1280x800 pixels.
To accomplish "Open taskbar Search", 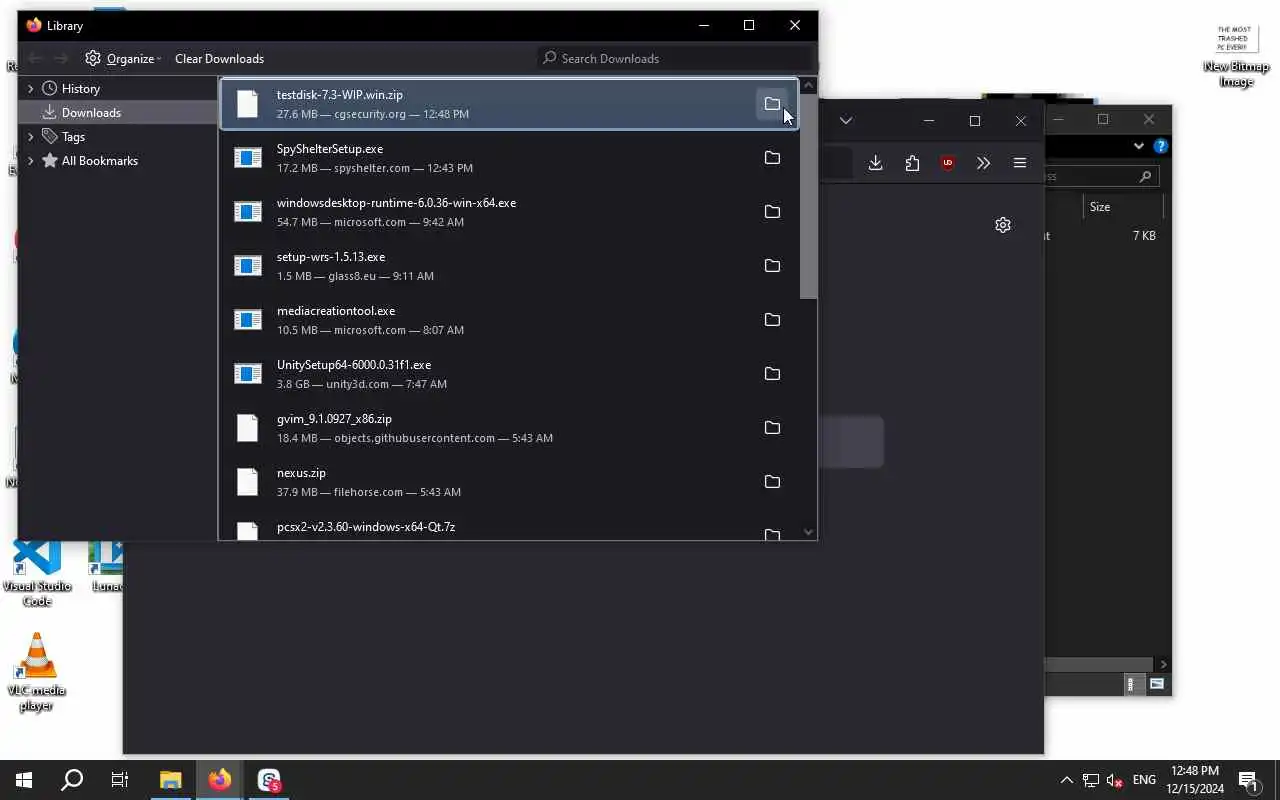I will click(72, 780).
